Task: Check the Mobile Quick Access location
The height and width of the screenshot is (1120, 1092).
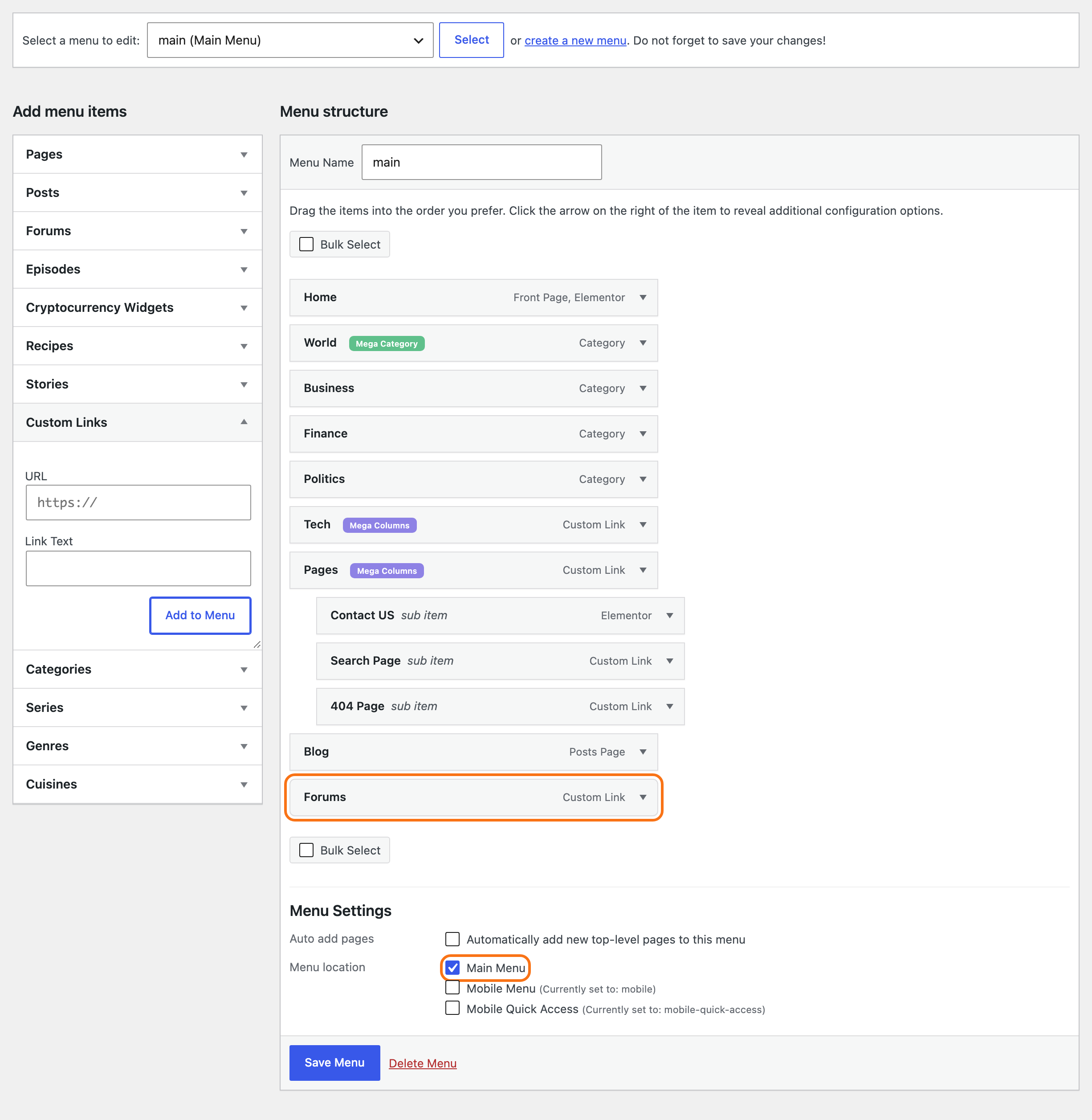Action: [452, 1009]
